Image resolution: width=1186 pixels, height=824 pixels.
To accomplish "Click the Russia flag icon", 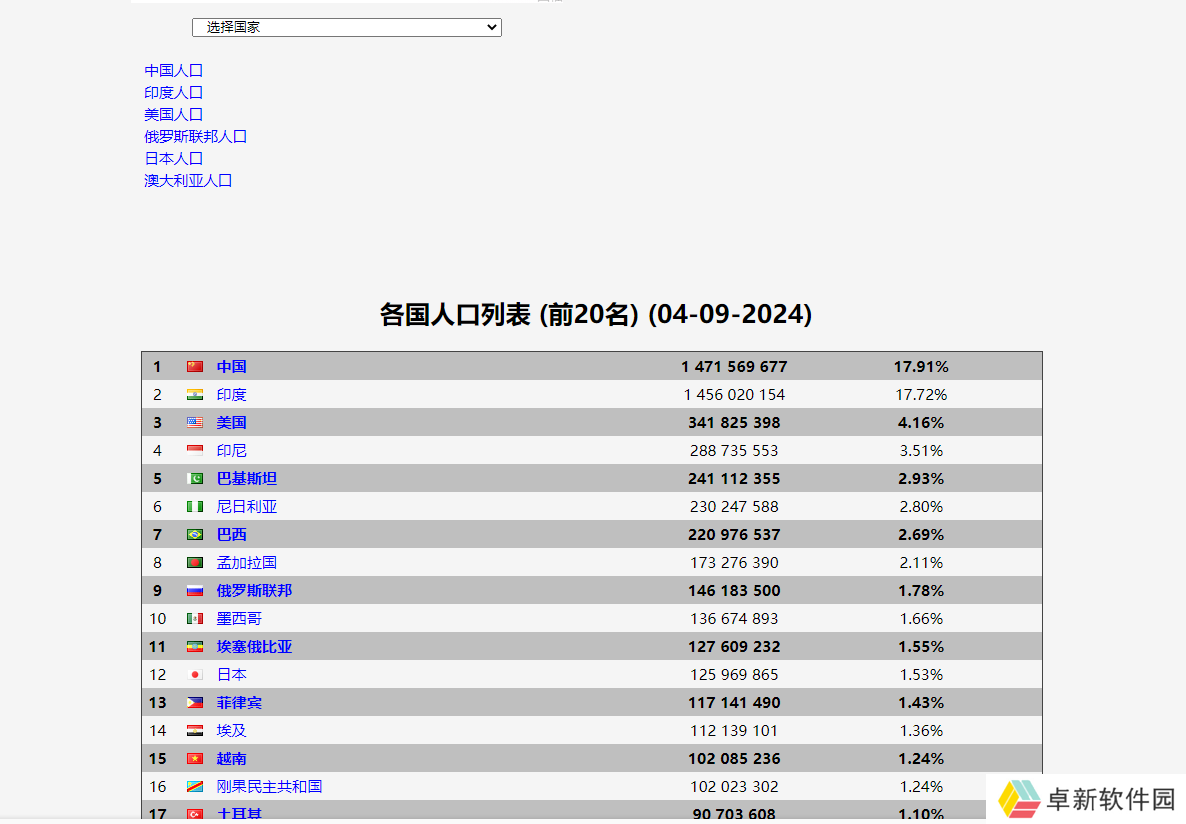I will click(195, 591).
